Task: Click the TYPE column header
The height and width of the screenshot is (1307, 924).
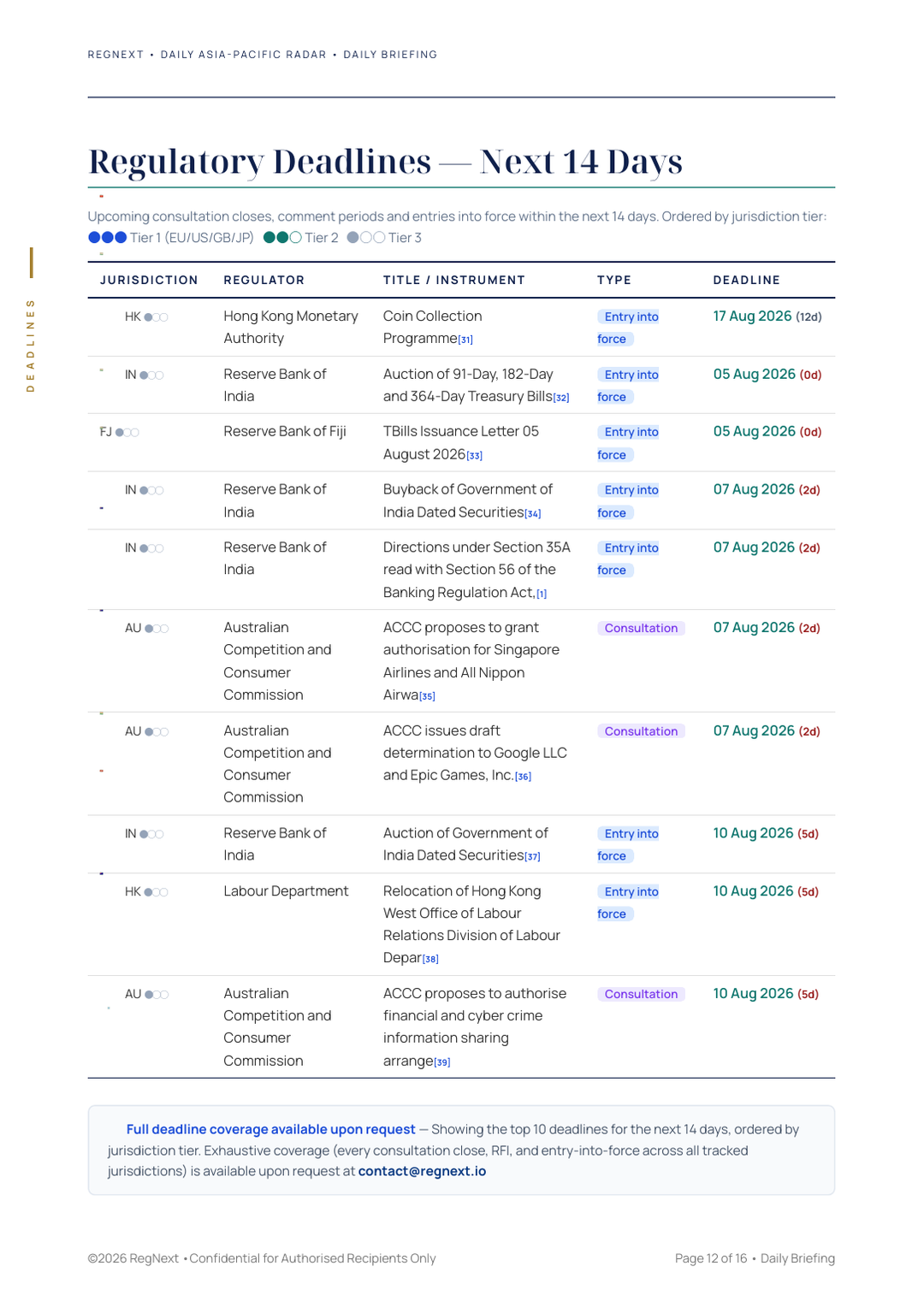Action: 613,280
